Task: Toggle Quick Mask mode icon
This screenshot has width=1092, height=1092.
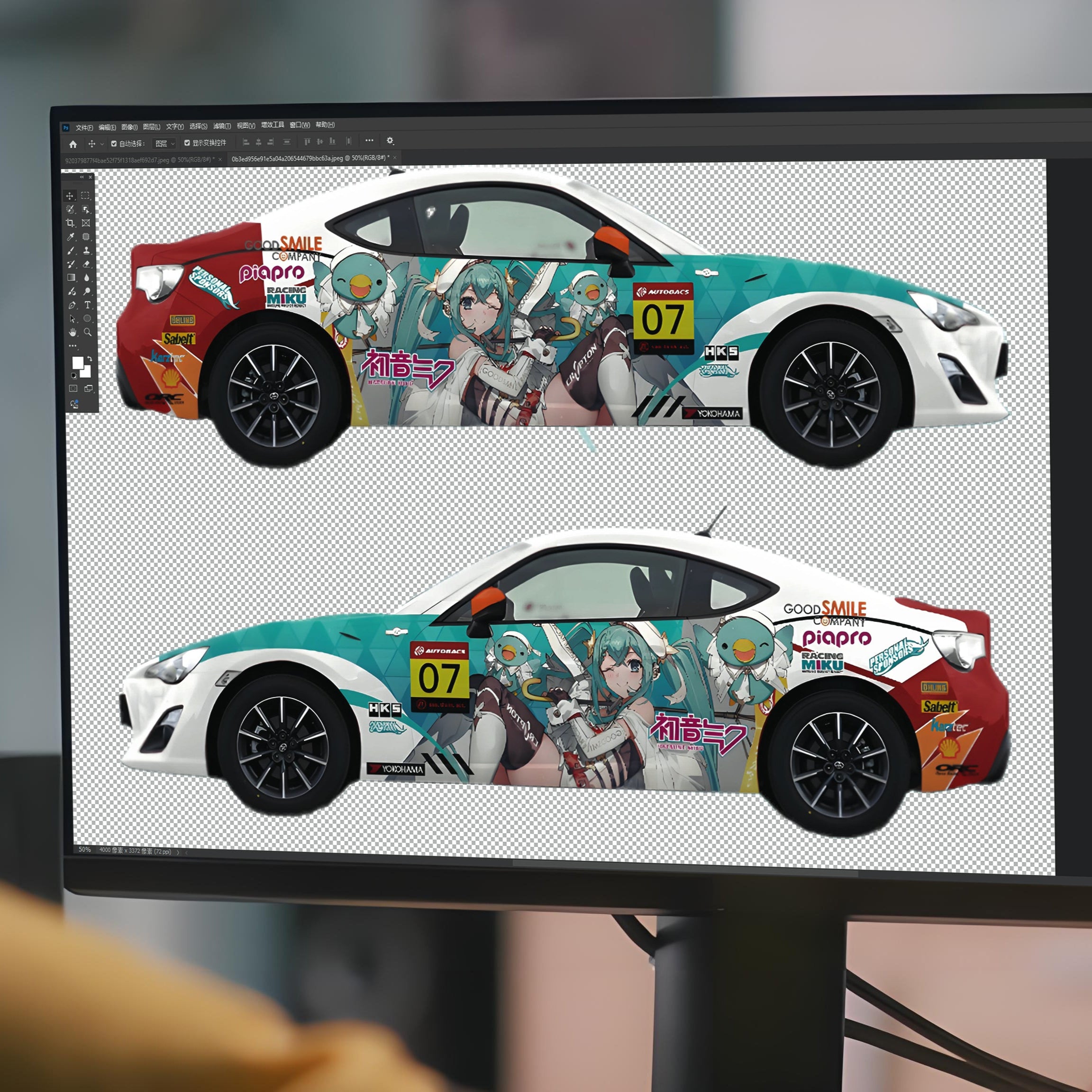Action: point(73,389)
